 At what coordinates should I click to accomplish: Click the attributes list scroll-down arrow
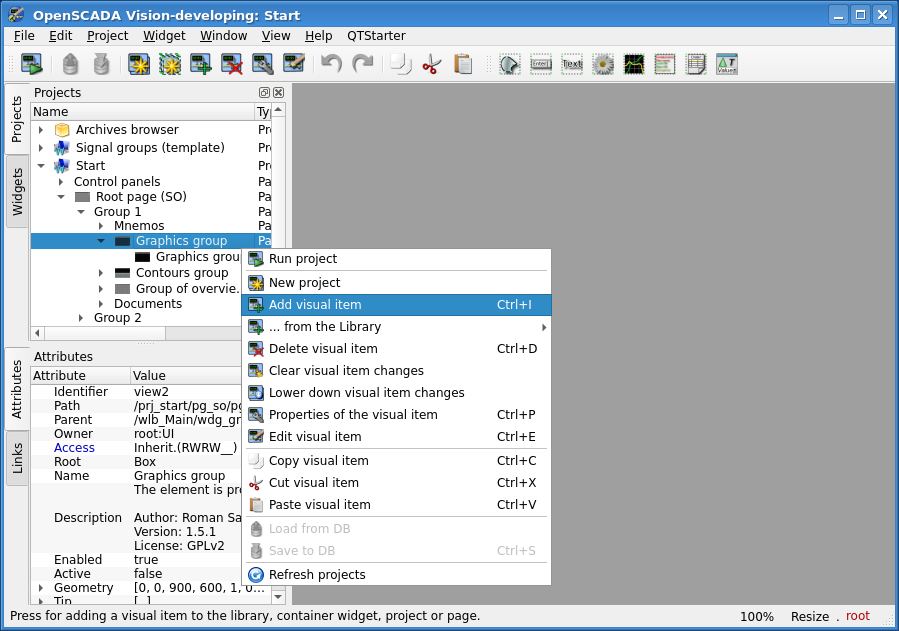[x=278, y=597]
